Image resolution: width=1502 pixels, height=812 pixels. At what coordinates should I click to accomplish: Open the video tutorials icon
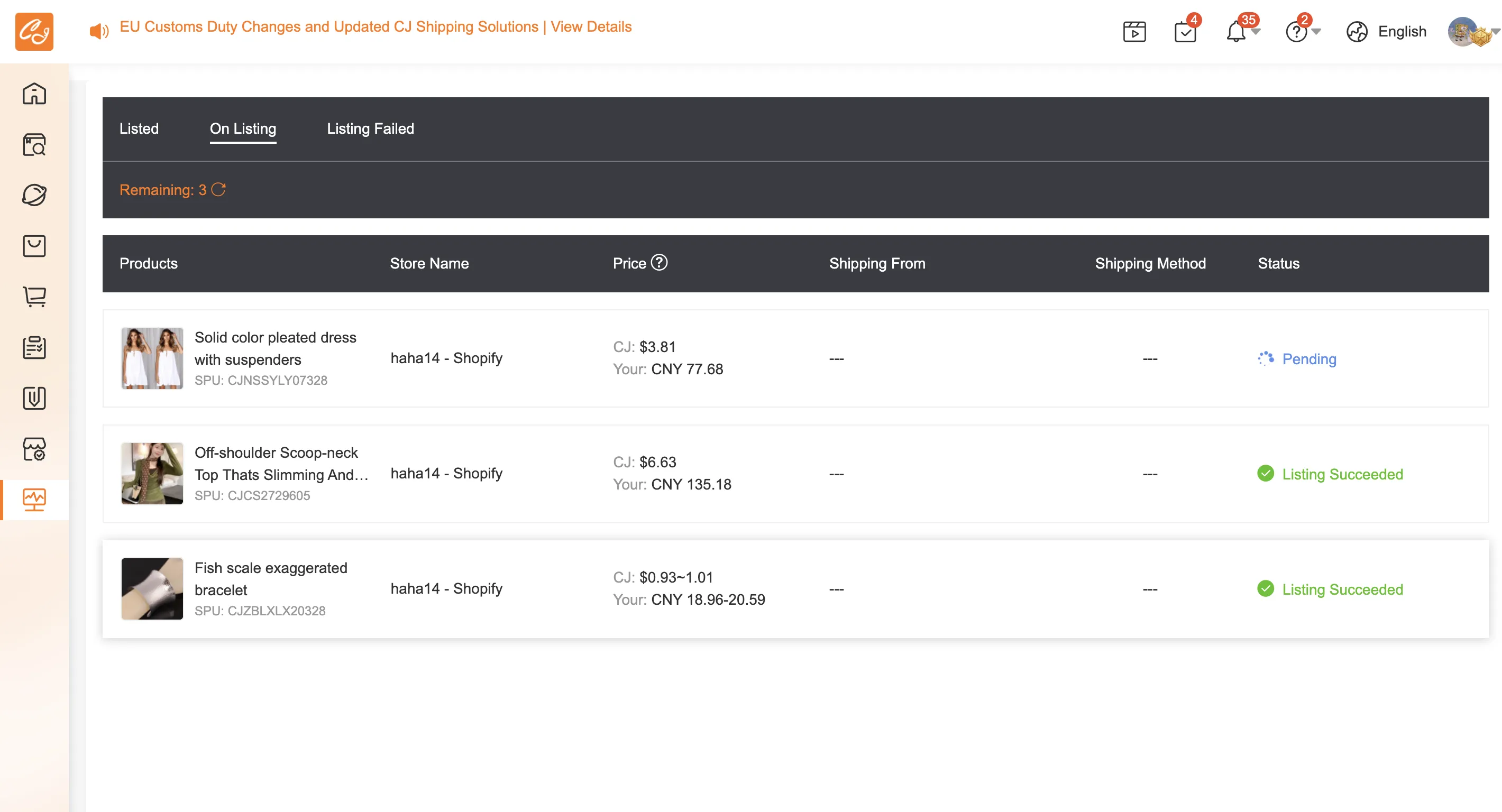1134,32
